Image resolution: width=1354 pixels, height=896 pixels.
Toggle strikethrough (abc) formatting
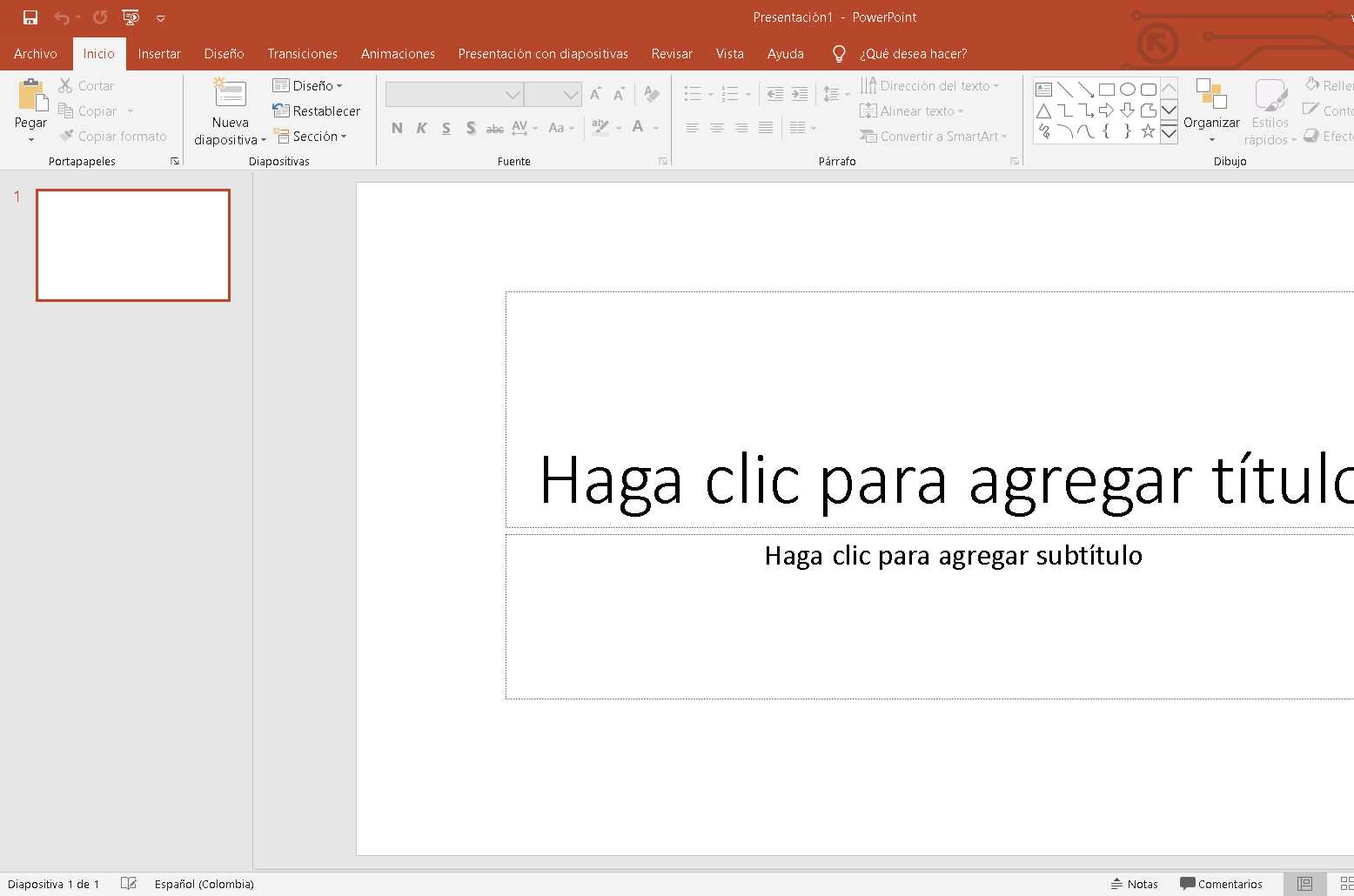click(x=495, y=128)
